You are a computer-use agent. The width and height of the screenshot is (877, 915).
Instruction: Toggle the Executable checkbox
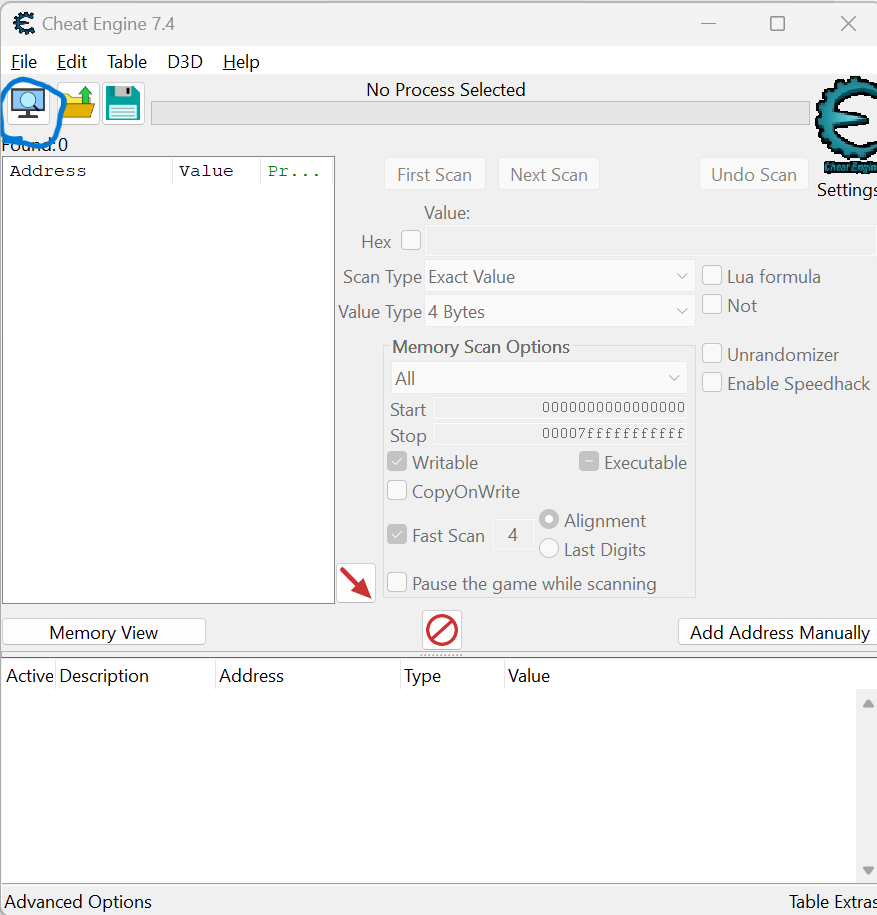pos(589,462)
